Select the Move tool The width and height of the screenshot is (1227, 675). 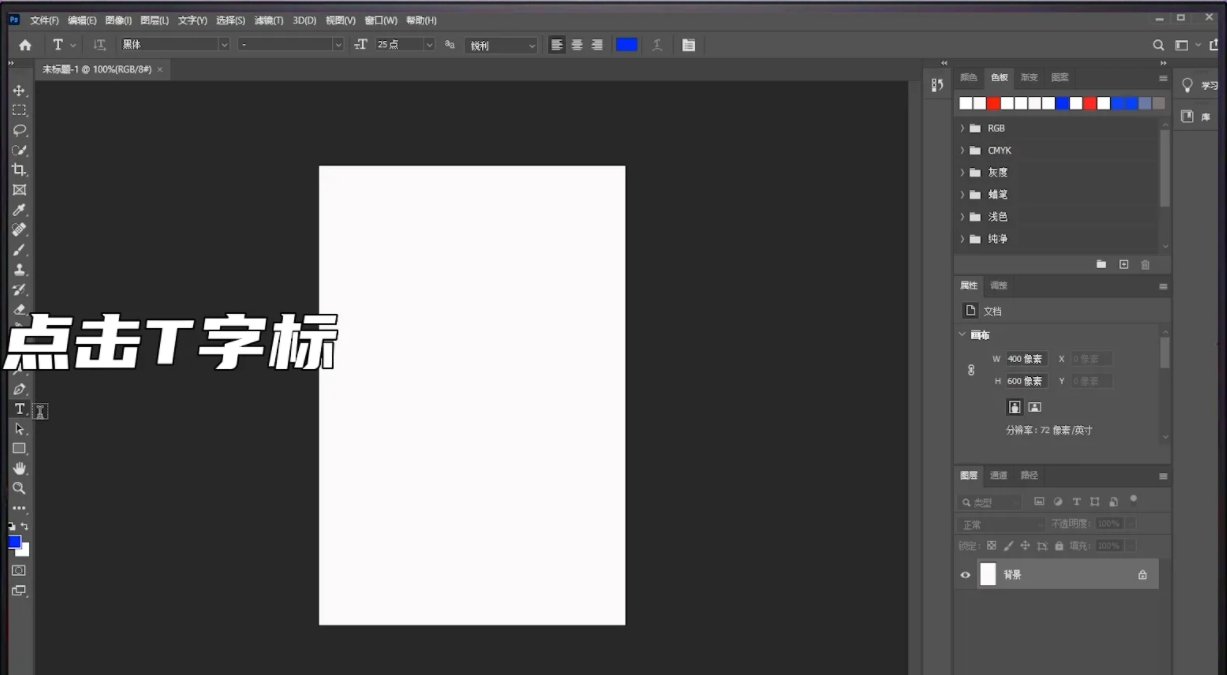pyautogui.click(x=19, y=90)
